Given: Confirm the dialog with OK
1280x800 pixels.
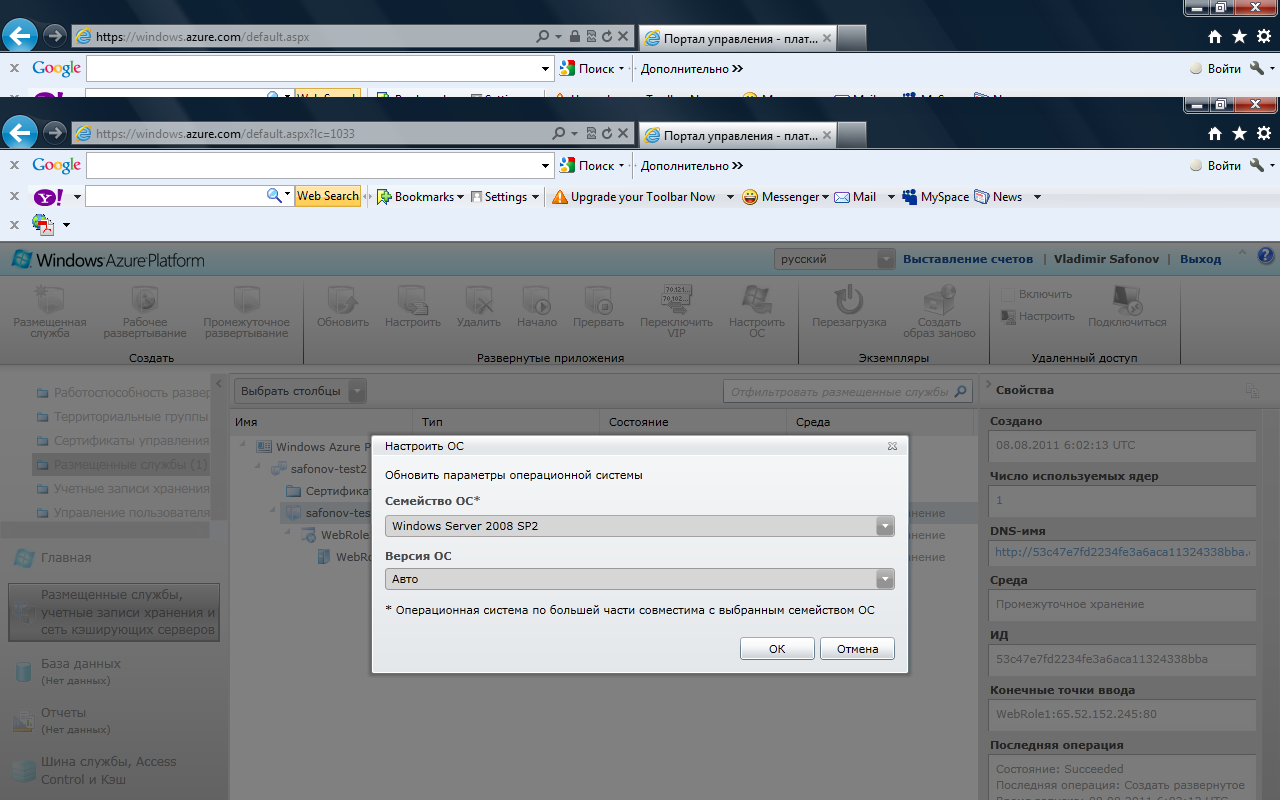Looking at the screenshot, I should [777, 649].
